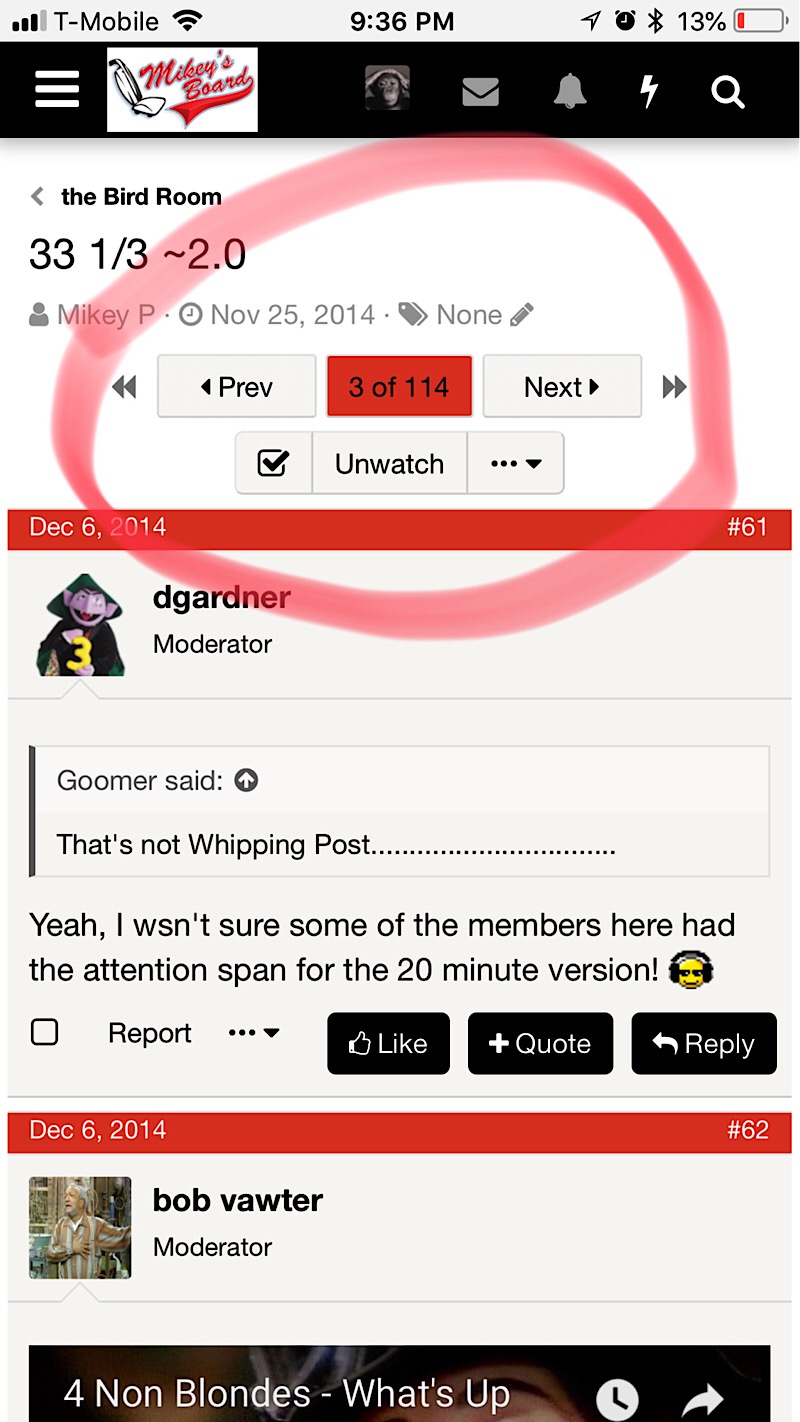View alerts via the bell icon
This screenshot has height=1422, width=800.
tap(570, 91)
